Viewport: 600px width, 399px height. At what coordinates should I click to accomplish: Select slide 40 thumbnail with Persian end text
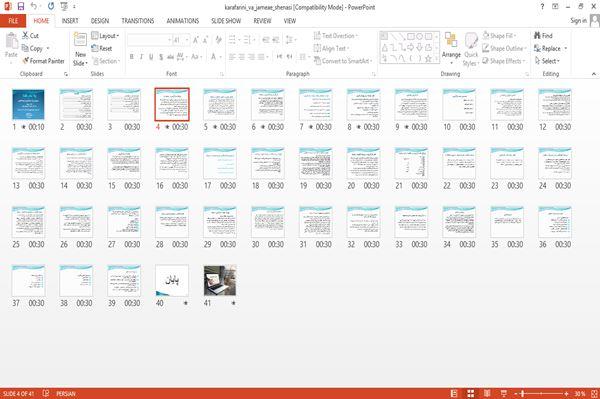(172, 280)
